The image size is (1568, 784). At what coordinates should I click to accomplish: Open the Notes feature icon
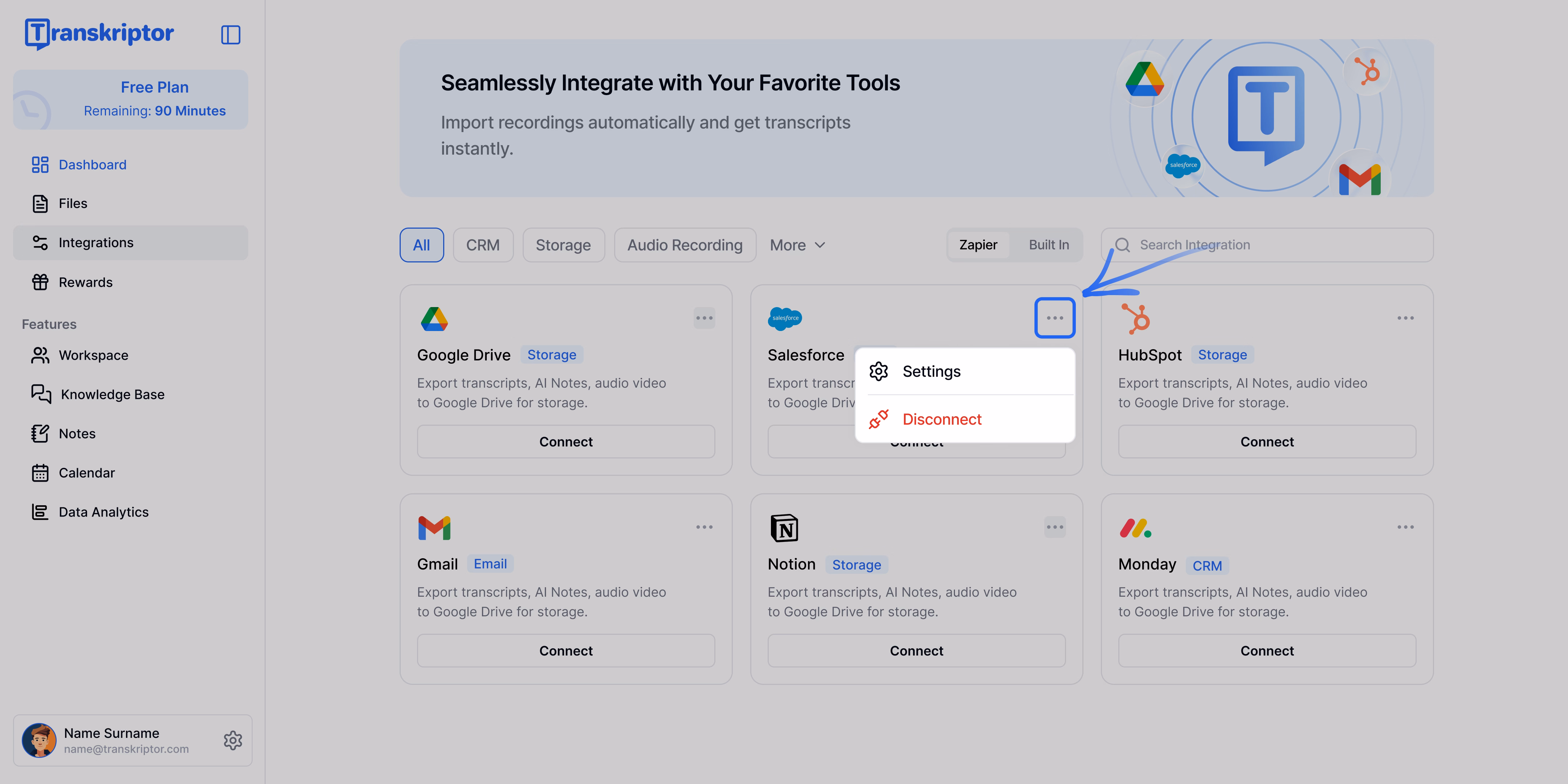point(40,433)
